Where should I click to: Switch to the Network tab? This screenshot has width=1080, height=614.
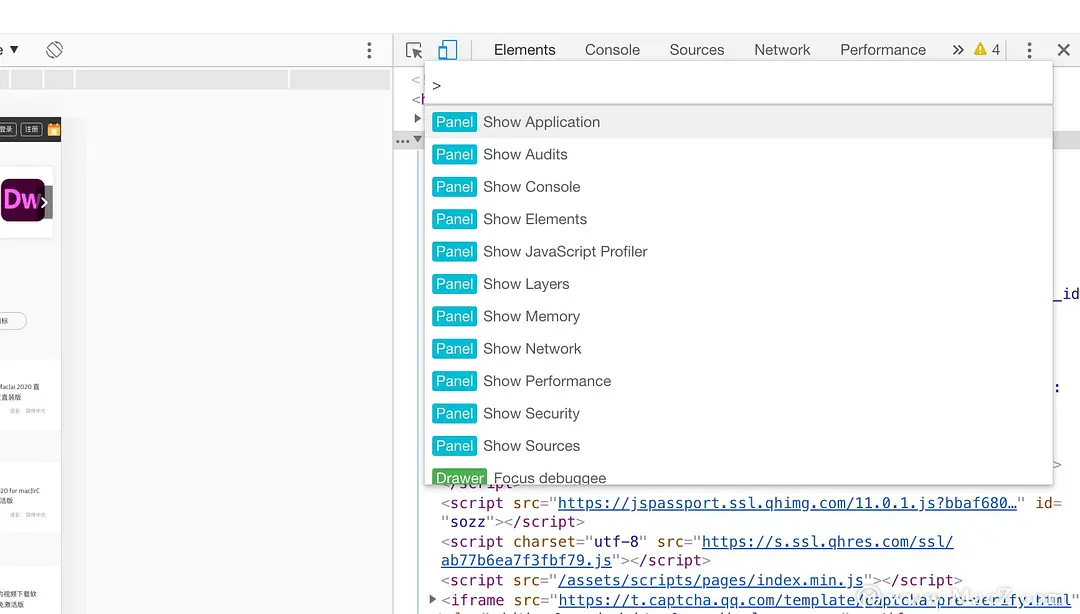coord(782,50)
